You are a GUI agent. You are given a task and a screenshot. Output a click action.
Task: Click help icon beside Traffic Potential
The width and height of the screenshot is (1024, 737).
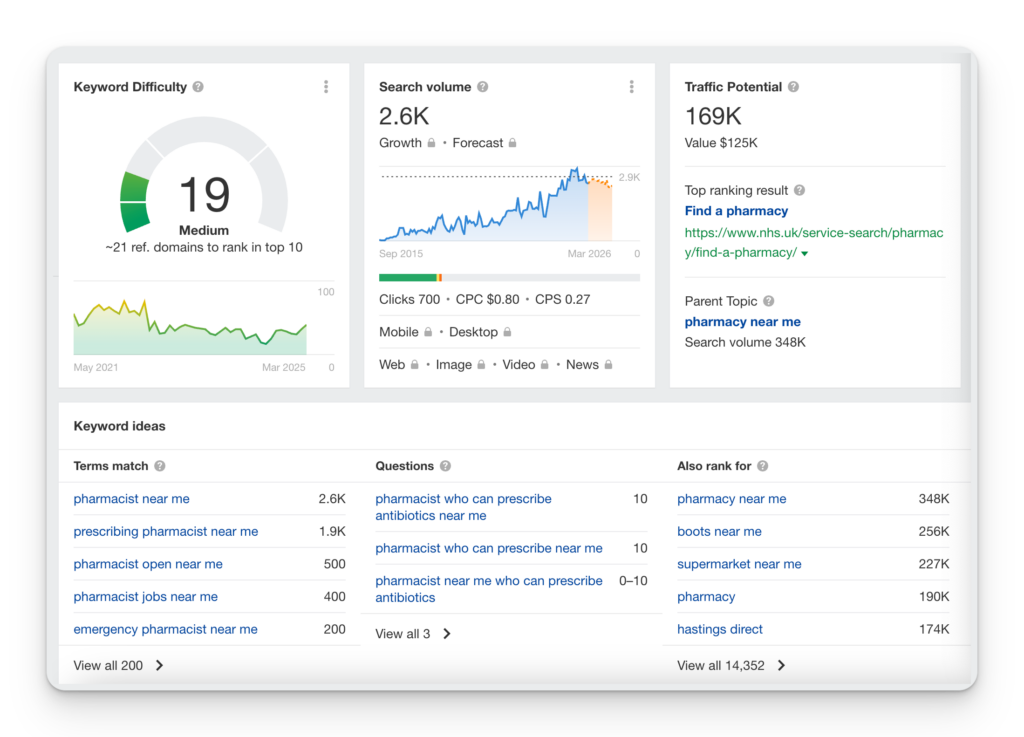pyautogui.click(x=793, y=87)
